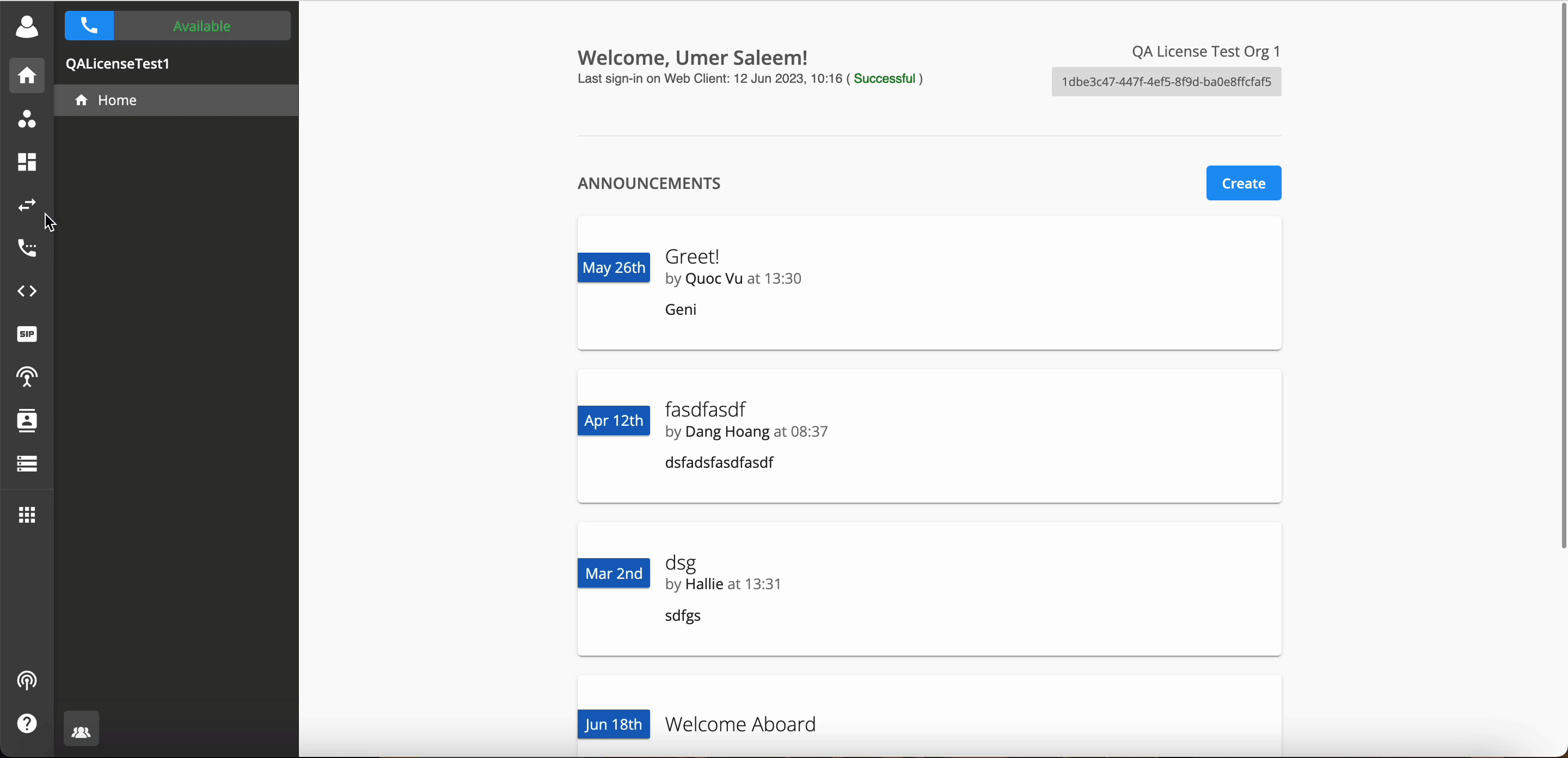
Task: Click author name Quoc Vu
Action: 714,278
